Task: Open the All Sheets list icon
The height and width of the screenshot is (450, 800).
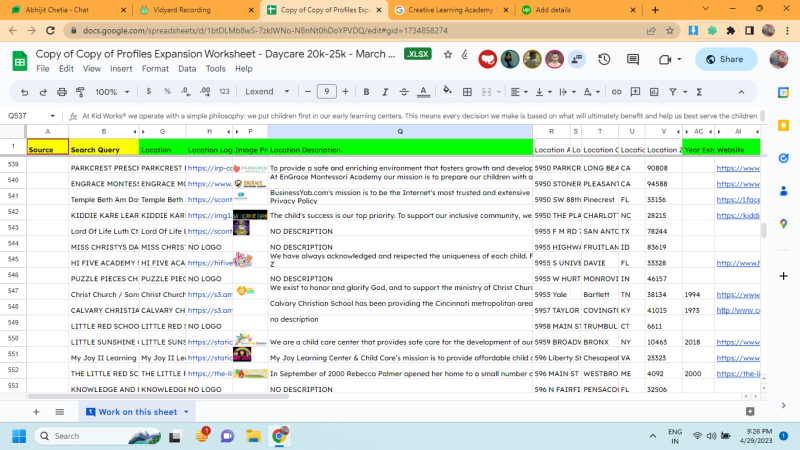Action: [x=60, y=412]
